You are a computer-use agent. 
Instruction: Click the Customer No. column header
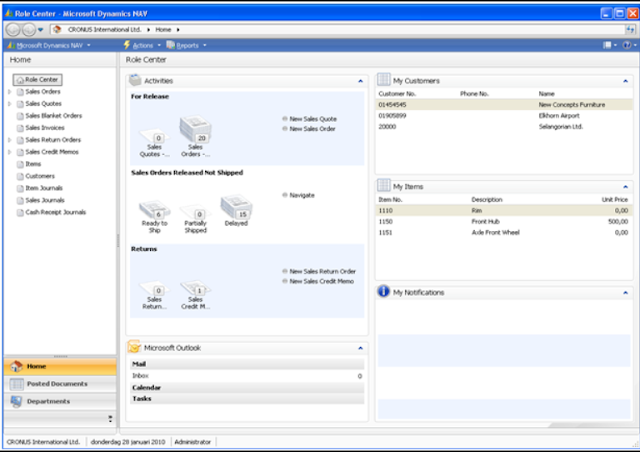tap(397, 94)
